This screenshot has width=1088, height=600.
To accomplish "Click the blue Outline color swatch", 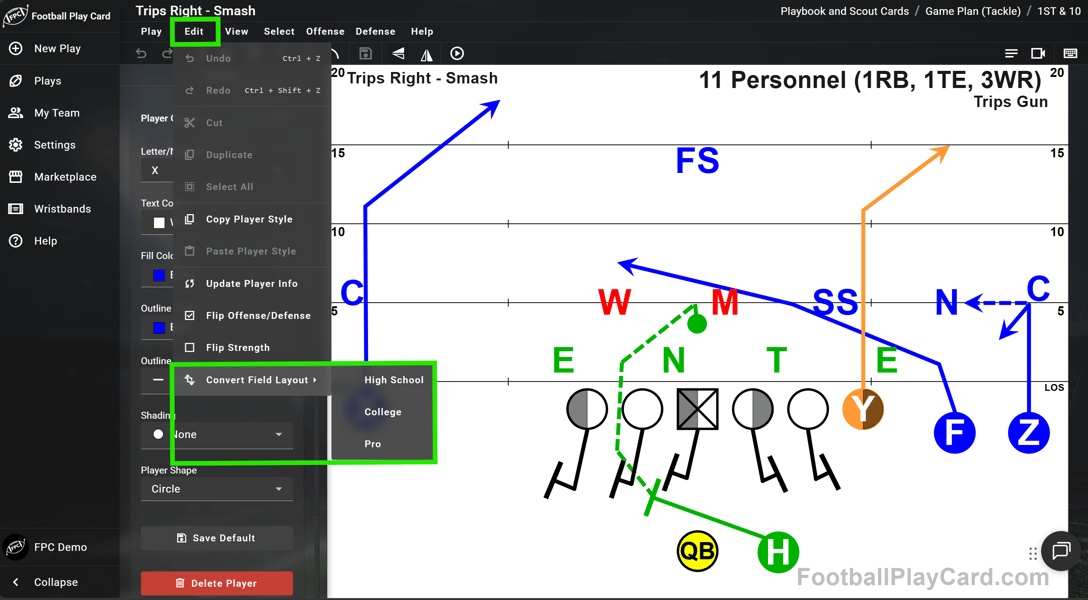I will click(x=159, y=327).
